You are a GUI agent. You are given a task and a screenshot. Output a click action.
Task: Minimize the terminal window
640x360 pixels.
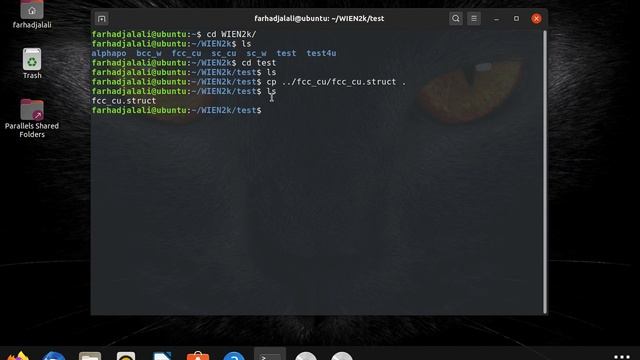click(496, 19)
